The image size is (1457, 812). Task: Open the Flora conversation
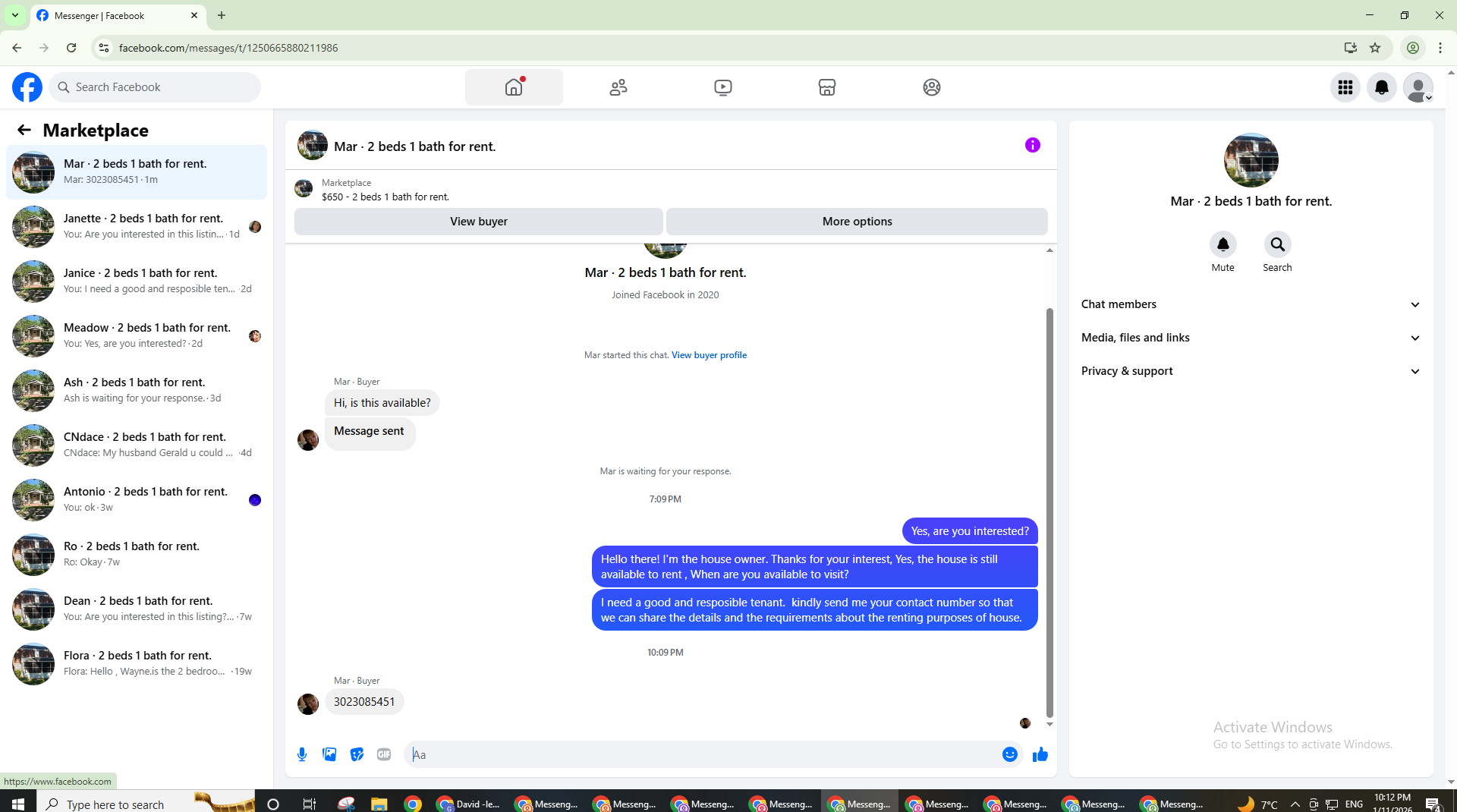point(137,663)
